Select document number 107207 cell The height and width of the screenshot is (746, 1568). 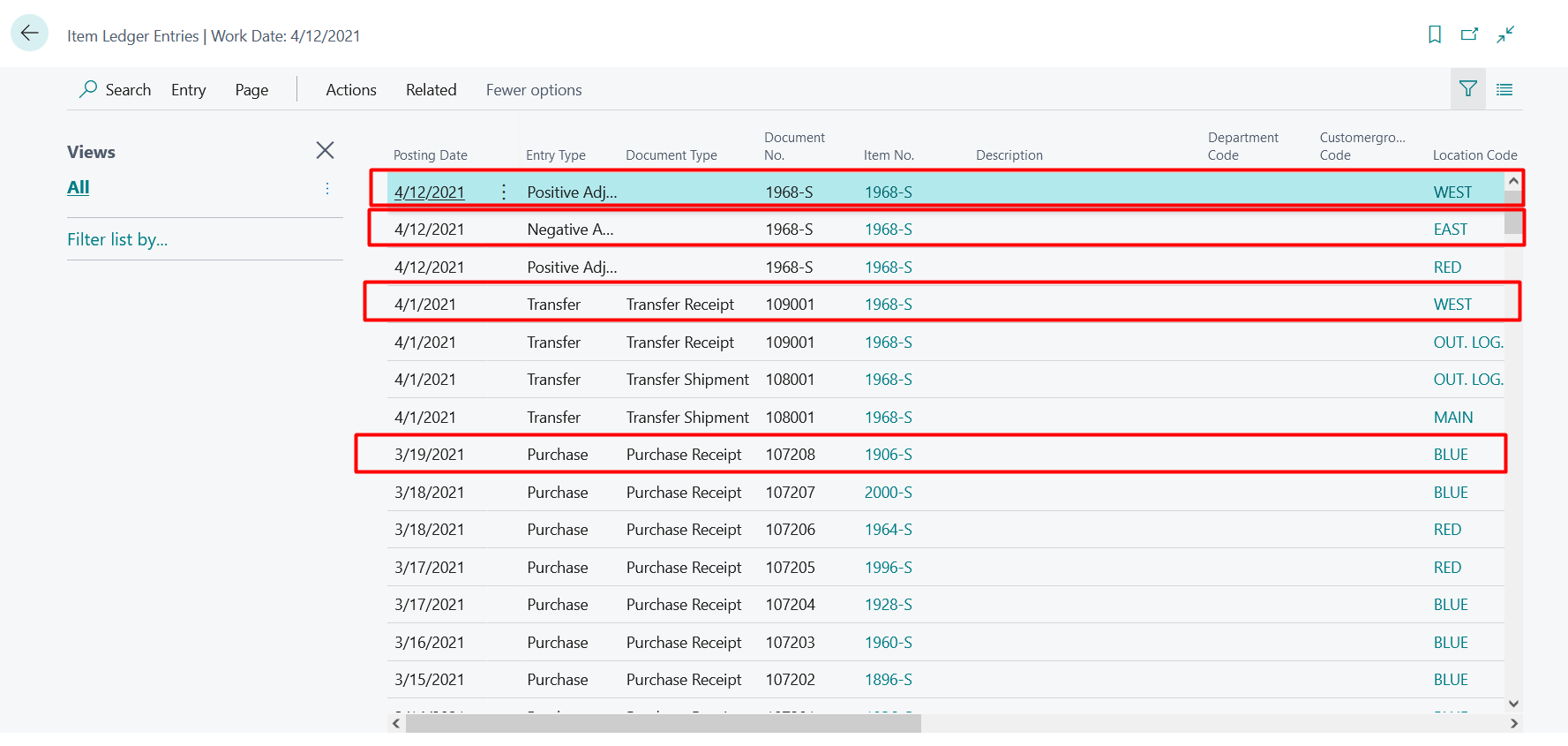791,492
